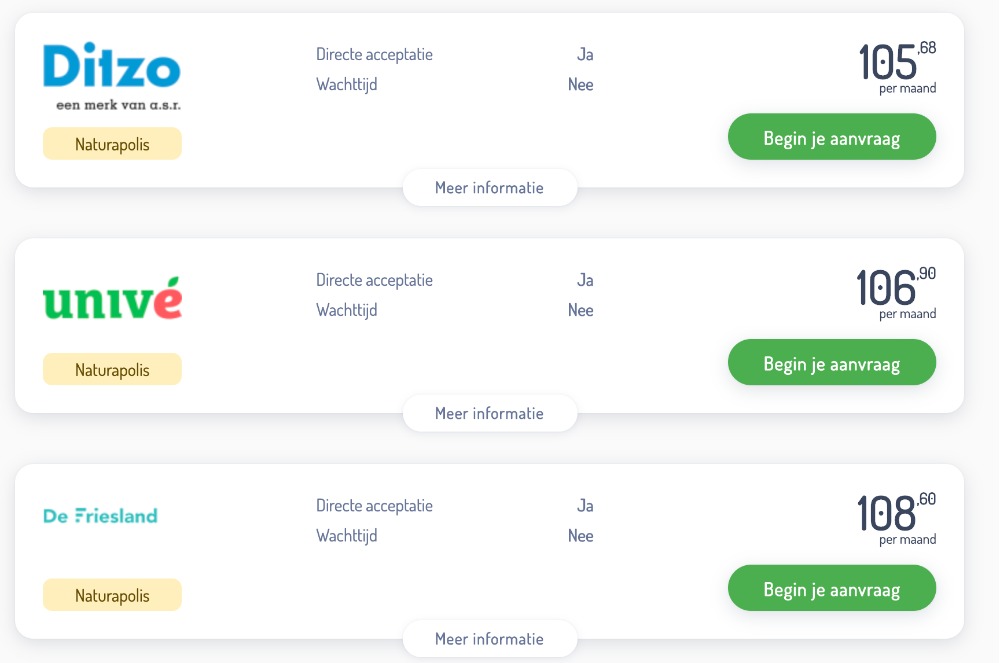Start application for Ditzo insurance
The image size is (1000, 663).
832,137
